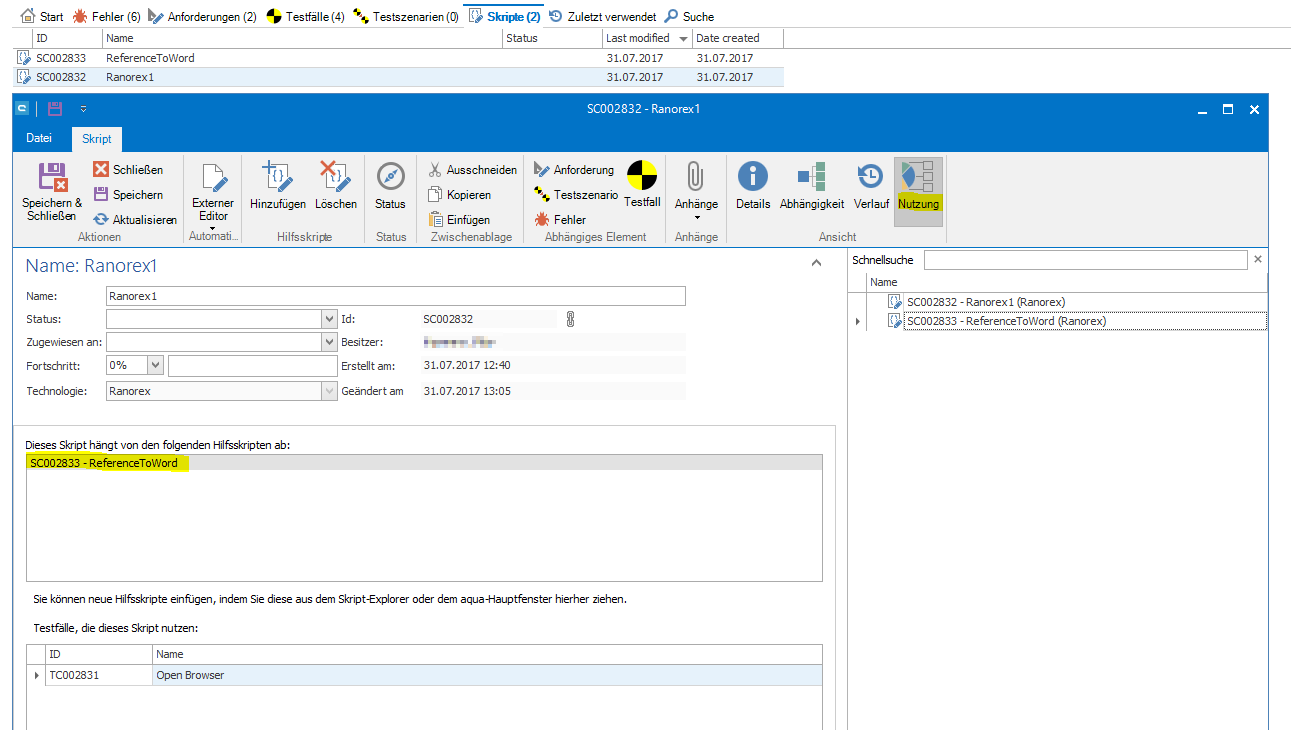The width and height of the screenshot is (1291, 730).
Task: Click the Ausschneiden button
Action: point(472,170)
